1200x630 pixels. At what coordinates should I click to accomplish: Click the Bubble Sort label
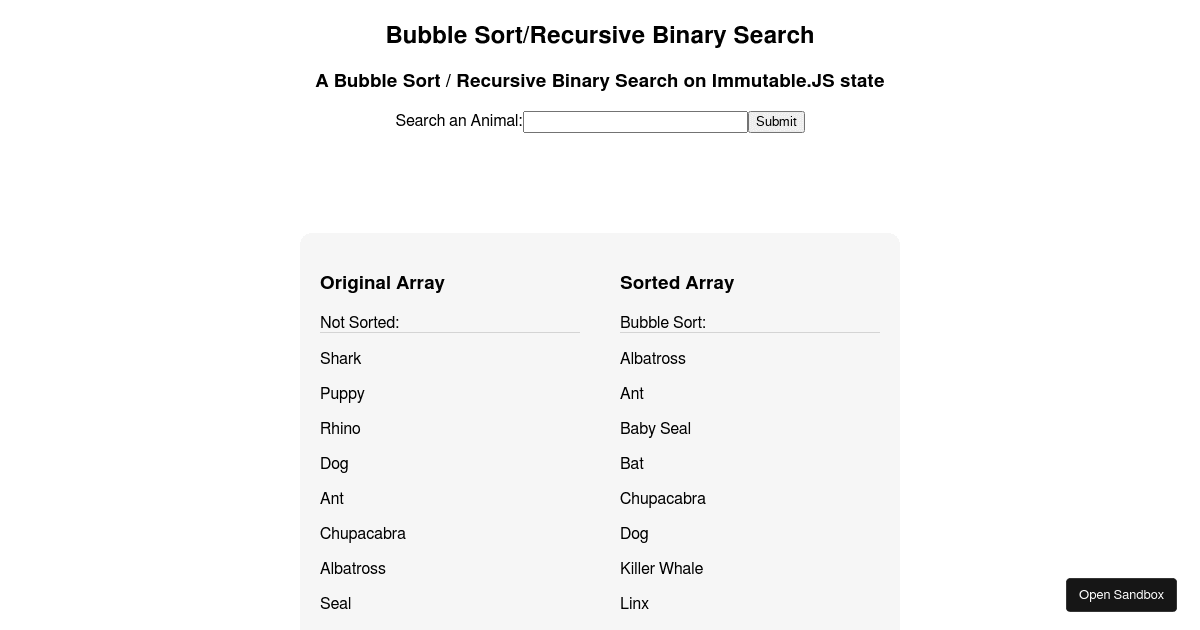[662, 322]
